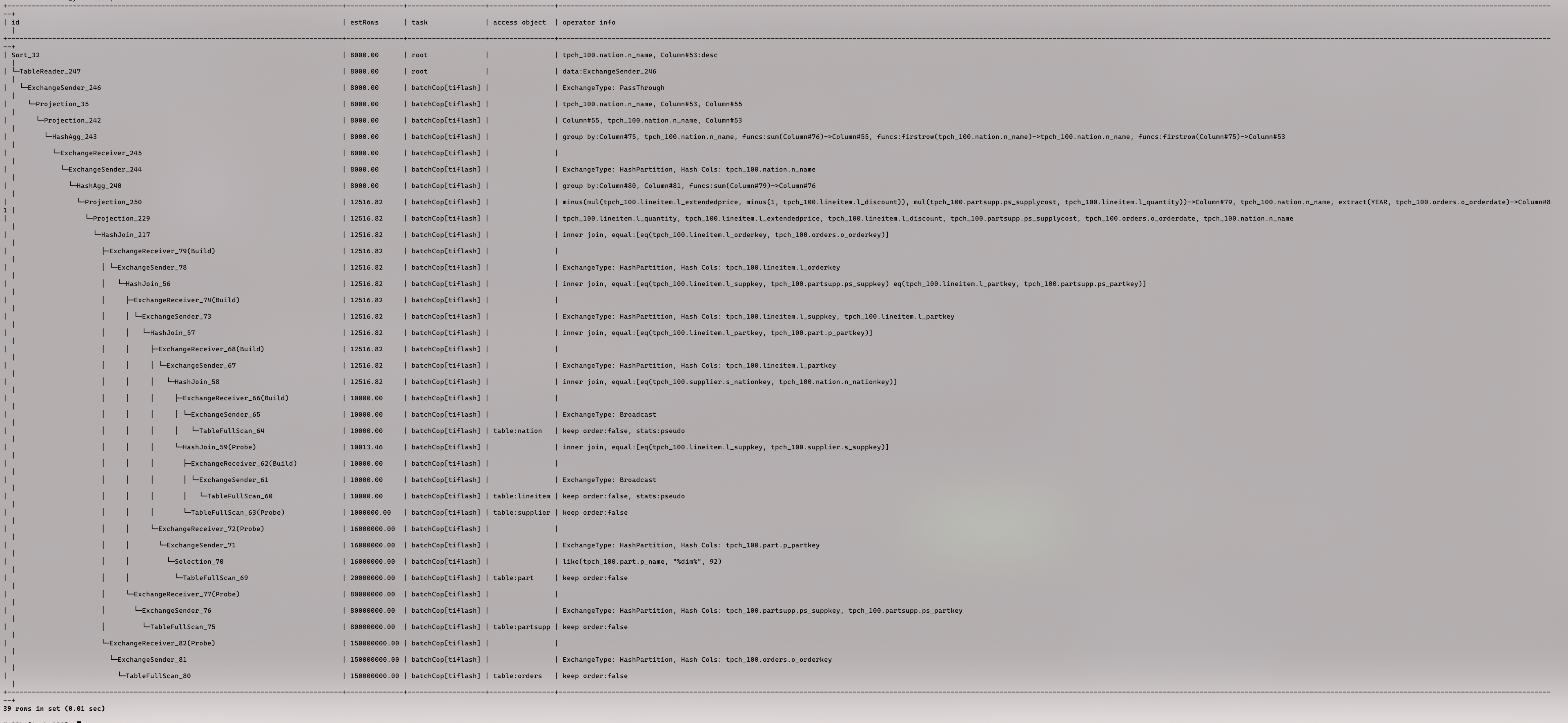Image resolution: width=1568 pixels, height=723 pixels.
Task: Click 'root' task cell in Sort_32 row
Action: [x=419, y=55]
